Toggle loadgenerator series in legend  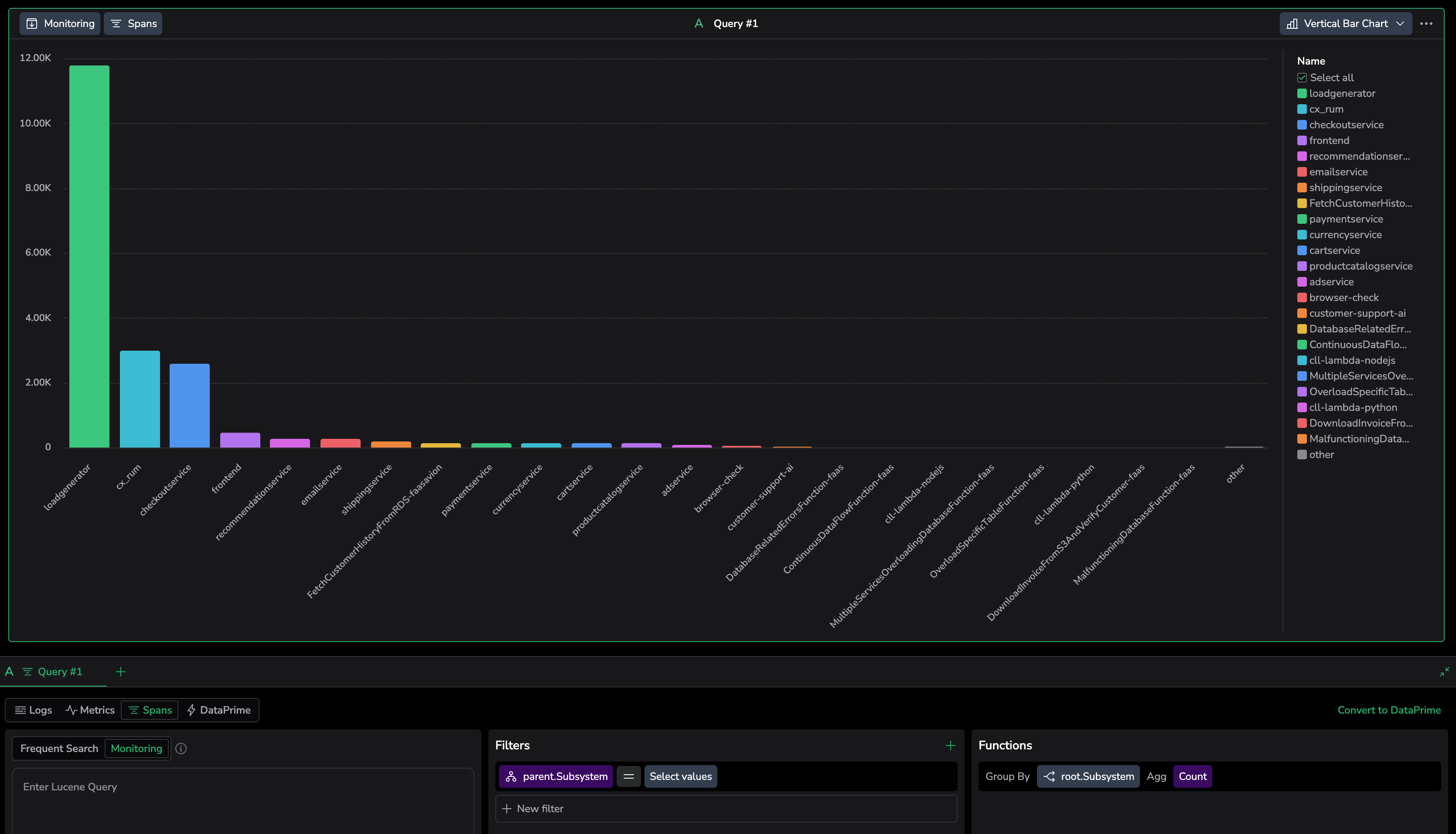click(x=1341, y=93)
